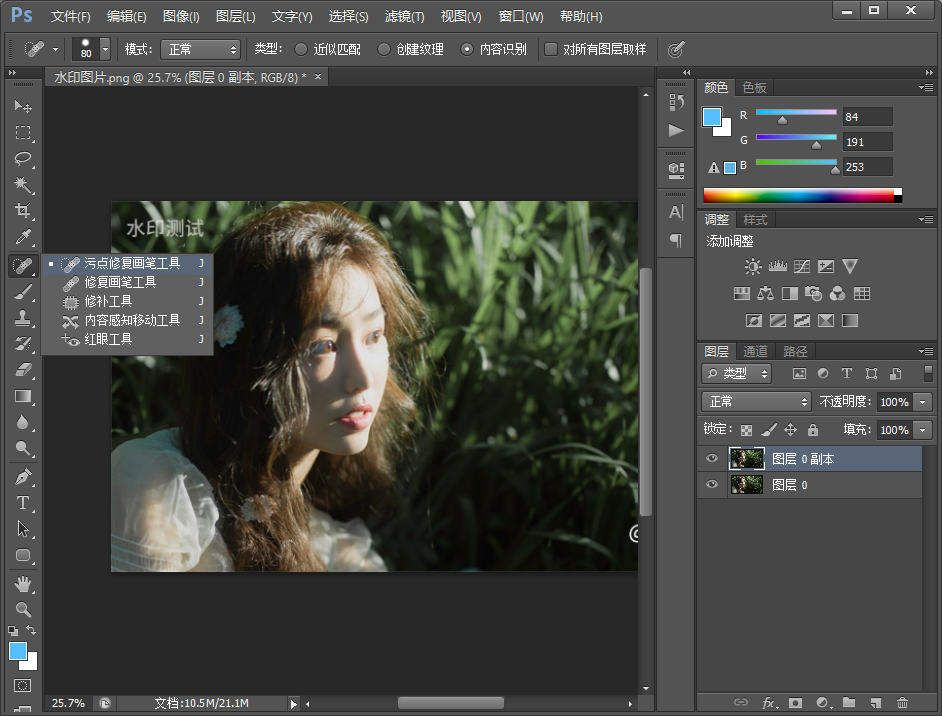Choose the Lasso tool
942x716 pixels.
click(x=23, y=159)
